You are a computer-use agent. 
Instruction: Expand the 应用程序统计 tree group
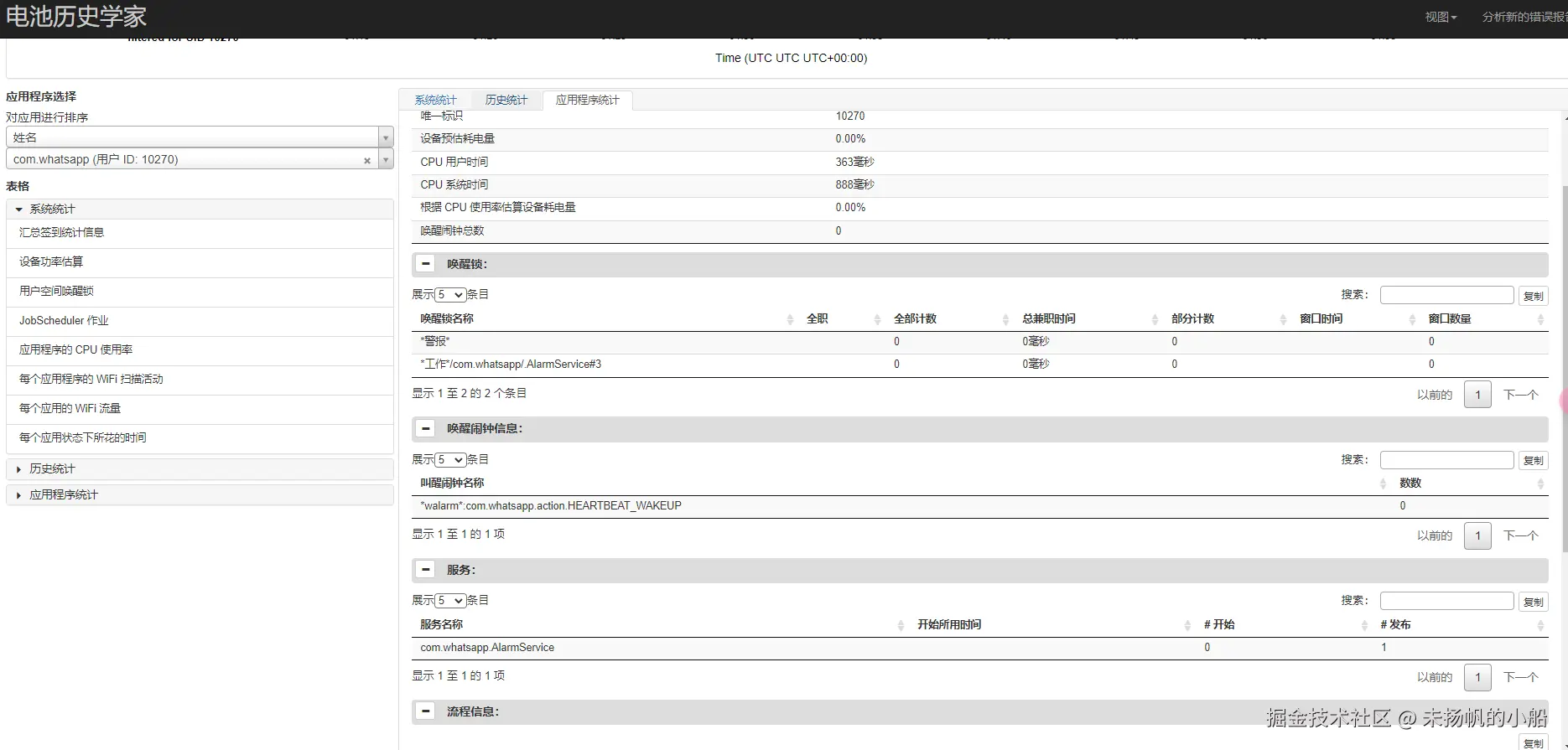200,494
